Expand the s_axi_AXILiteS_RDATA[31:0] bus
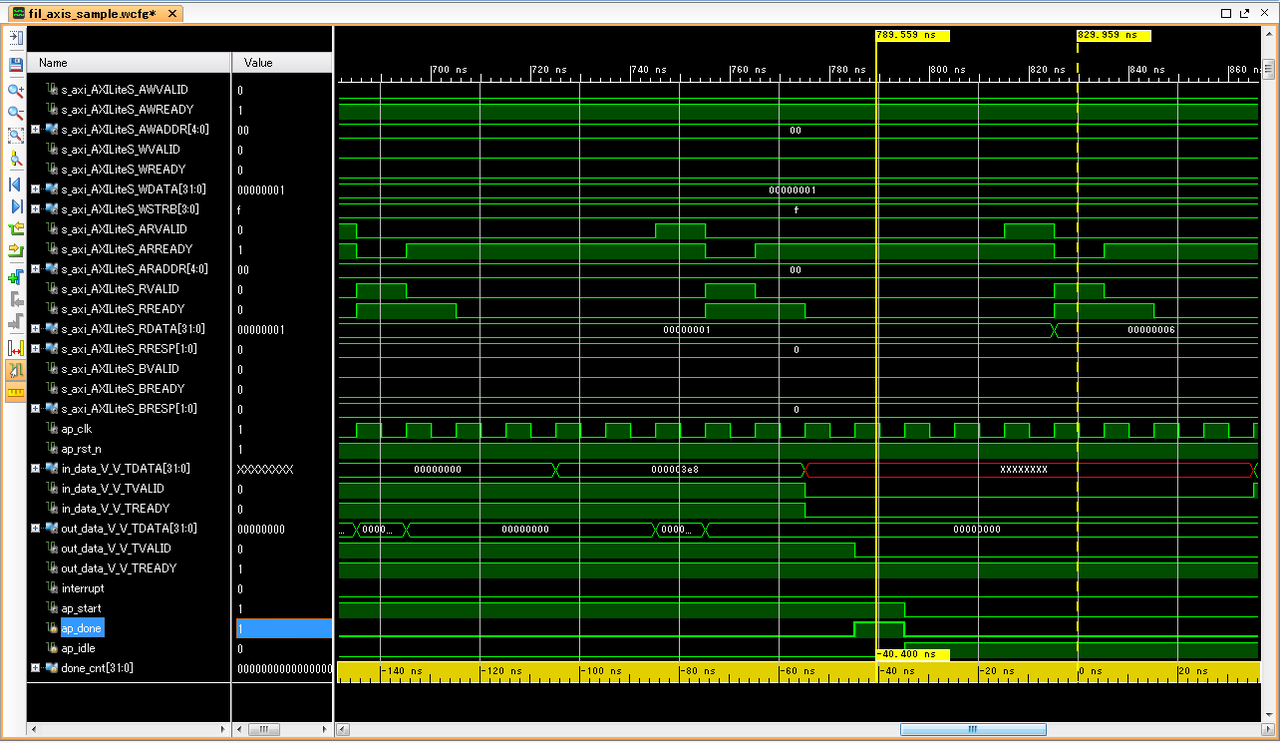The image size is (1280, 743). (35, 329)
